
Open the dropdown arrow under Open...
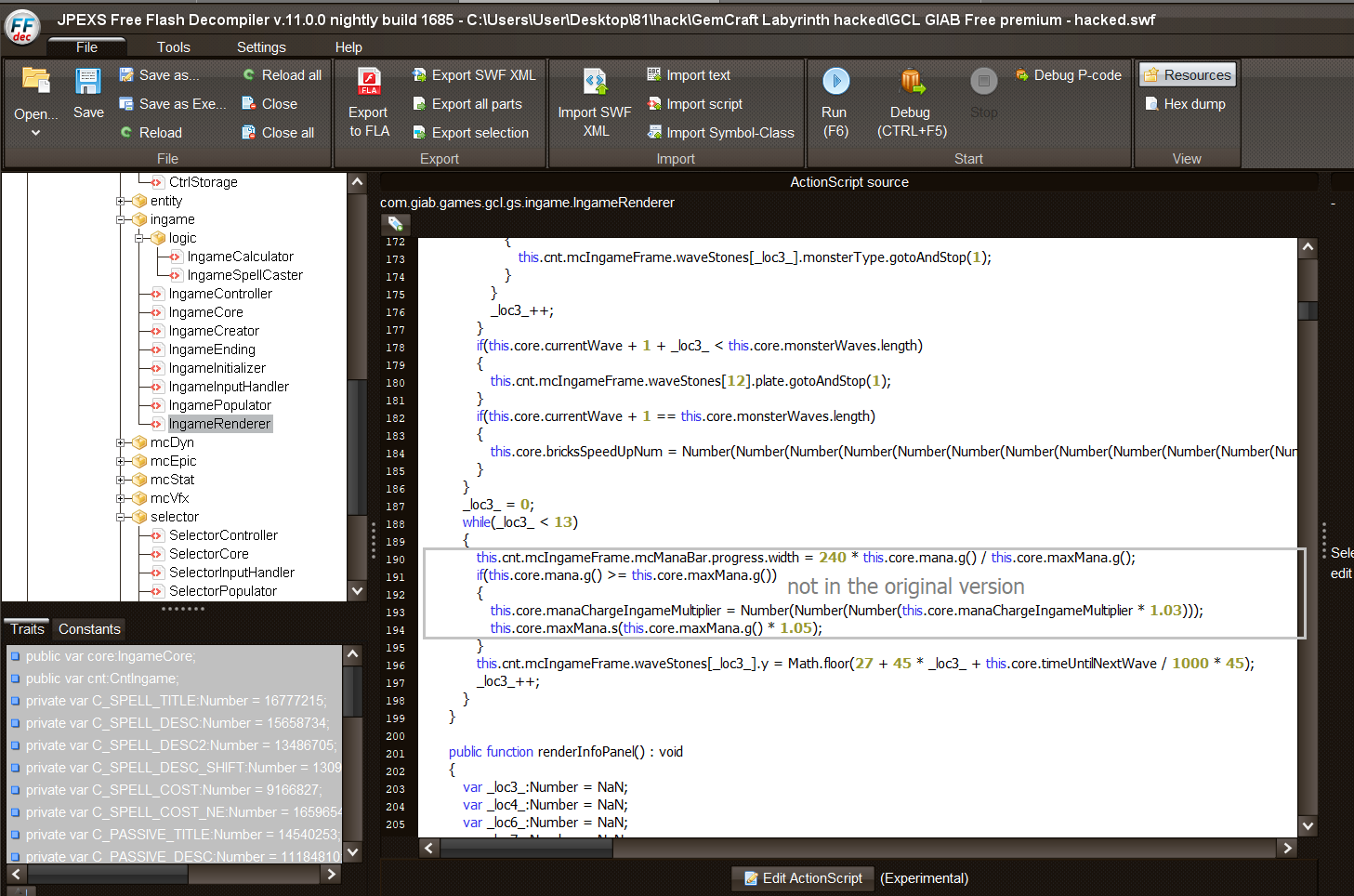click(x=36, y=133)
